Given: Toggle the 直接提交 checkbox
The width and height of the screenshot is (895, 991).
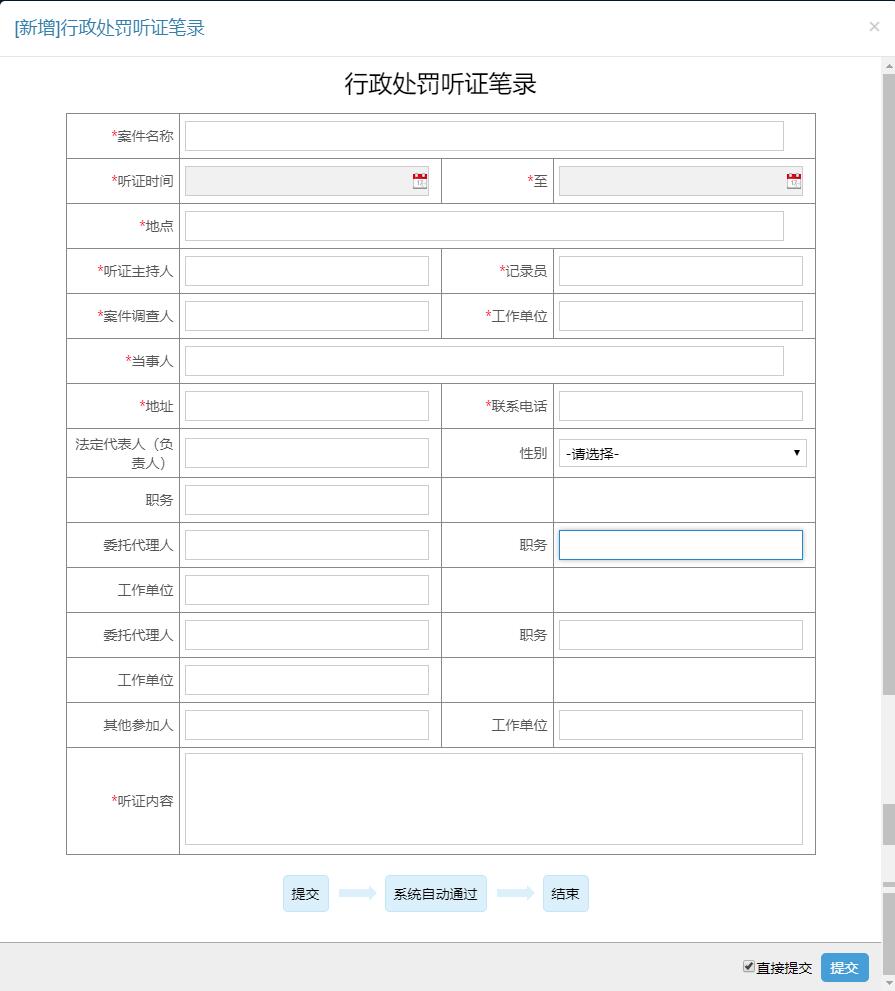Looking at the screenshot, I should pos(748,966).
